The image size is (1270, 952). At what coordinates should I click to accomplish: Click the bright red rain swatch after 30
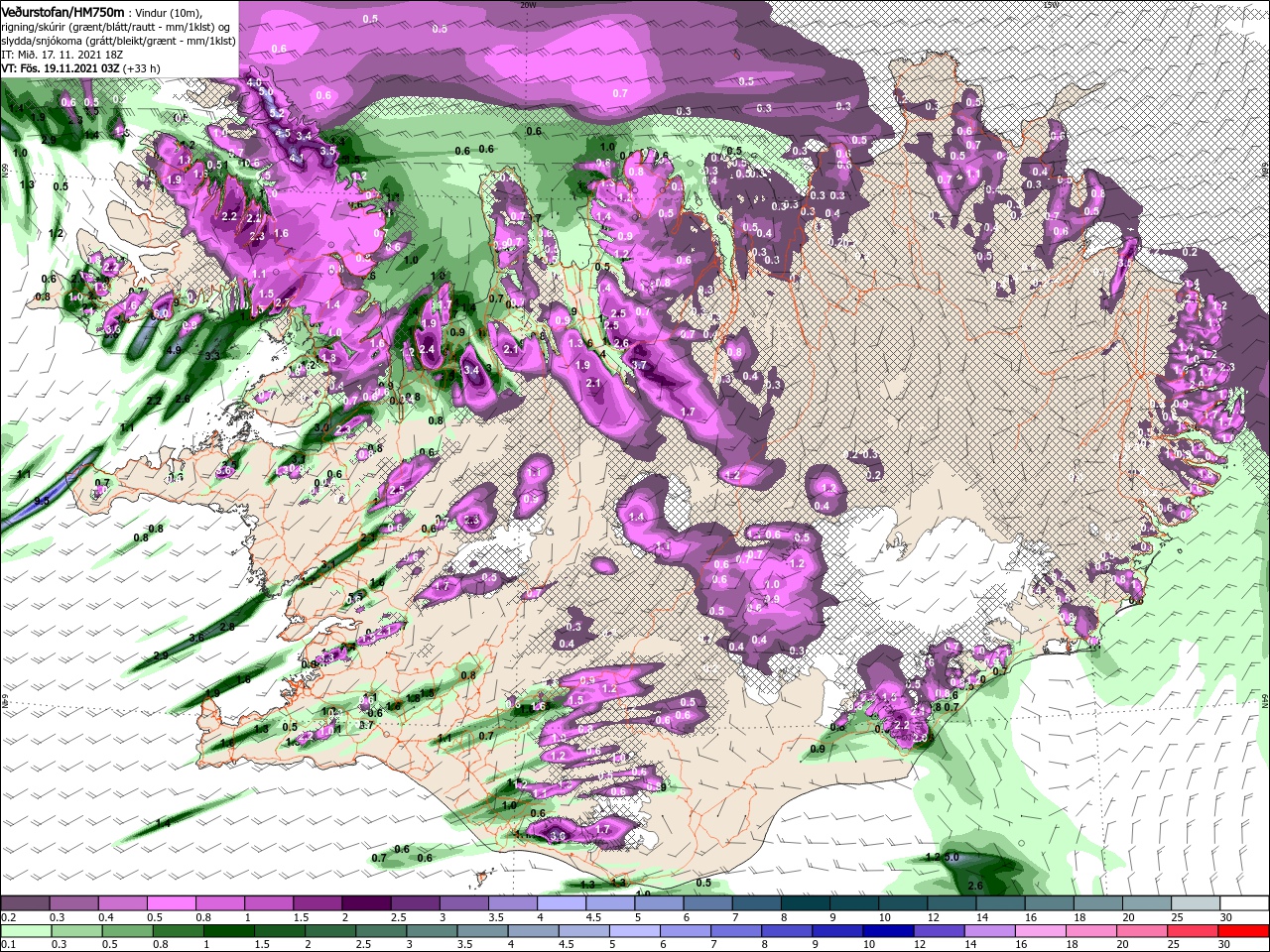tap(1245, 931)
